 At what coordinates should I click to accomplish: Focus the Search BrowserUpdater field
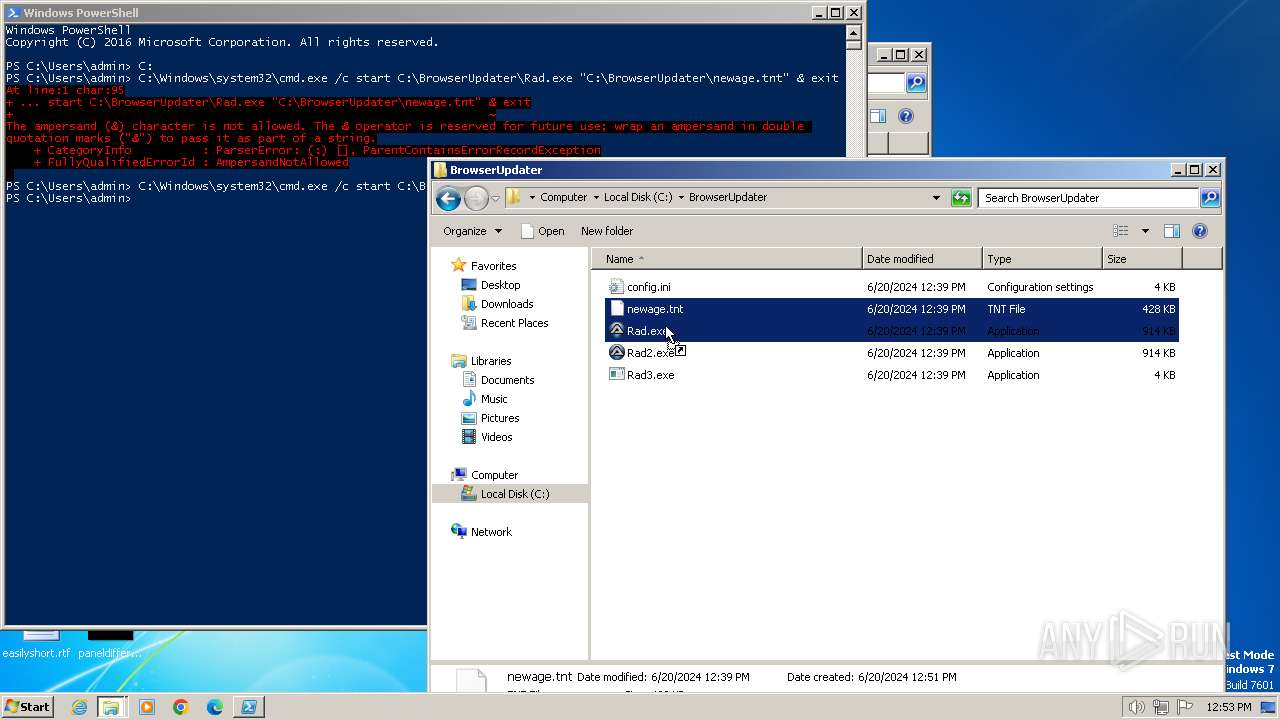coord(1089,198)
